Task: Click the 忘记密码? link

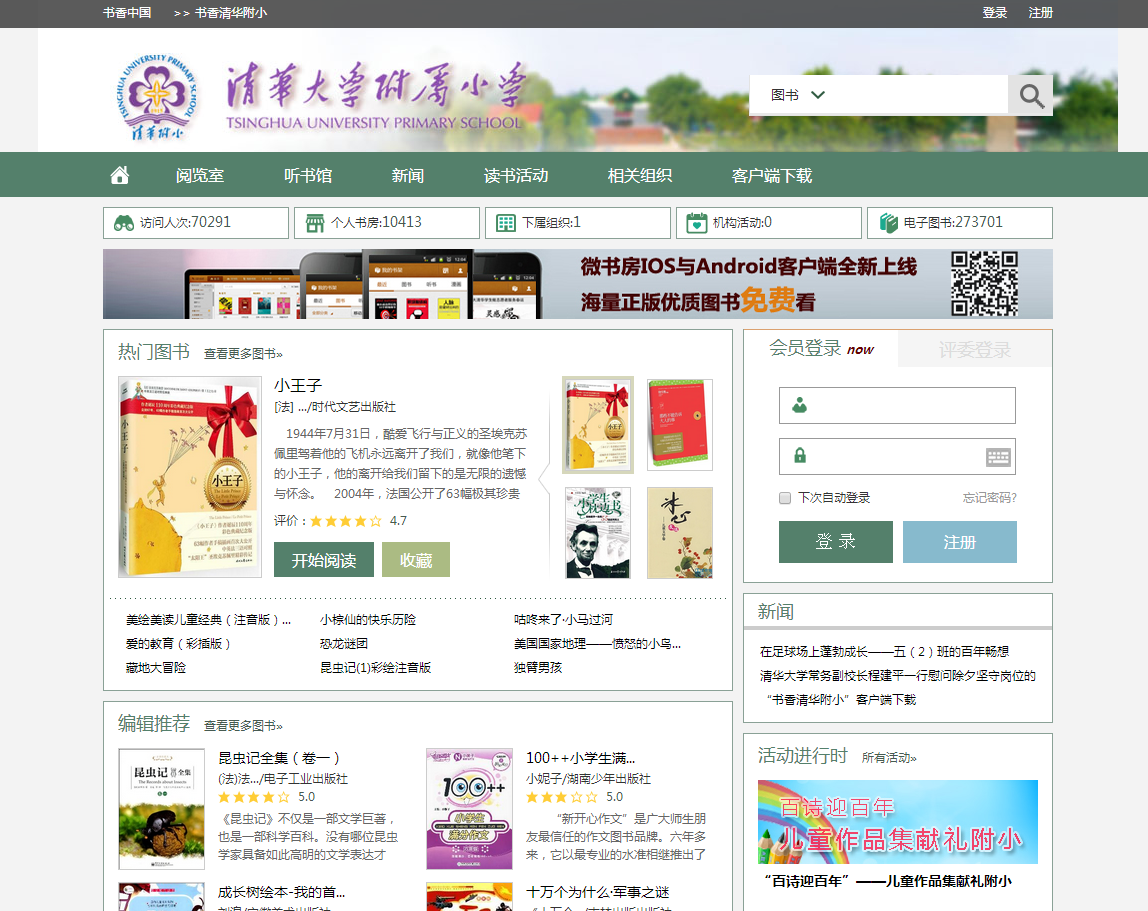Action: (x=989, y=498)
